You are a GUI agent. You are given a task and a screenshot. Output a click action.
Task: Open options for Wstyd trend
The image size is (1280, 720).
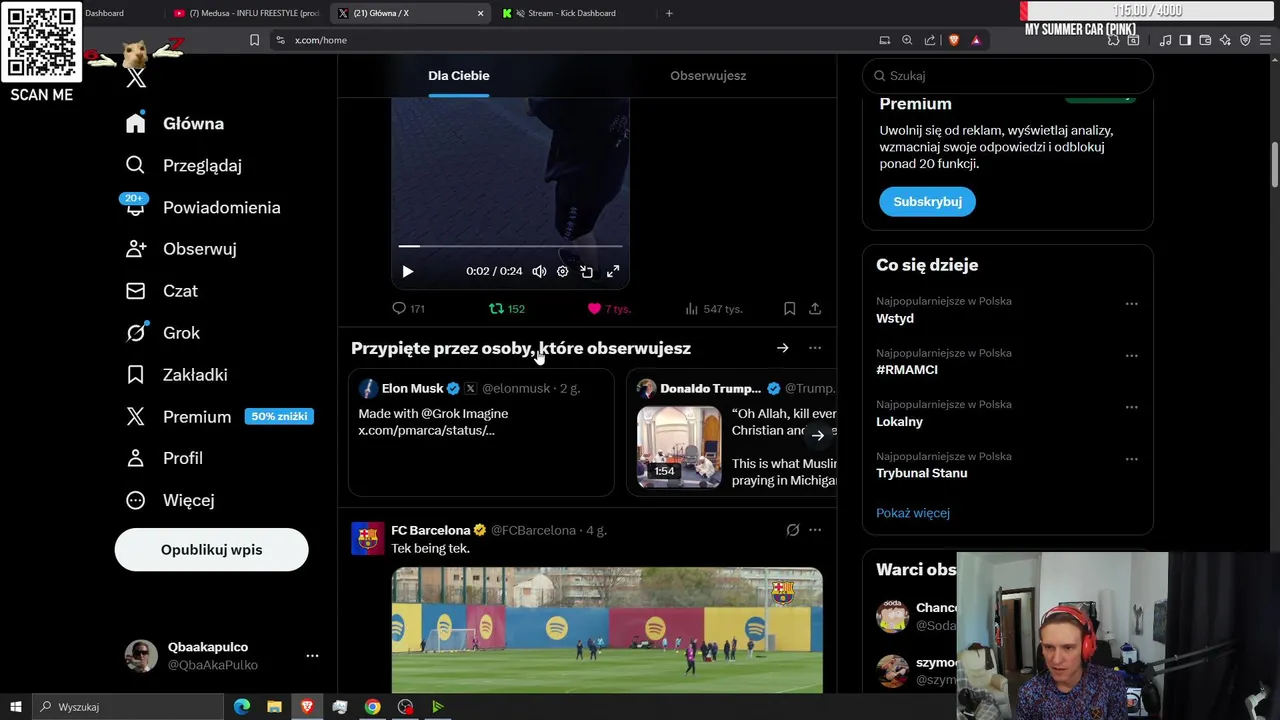1131,304
